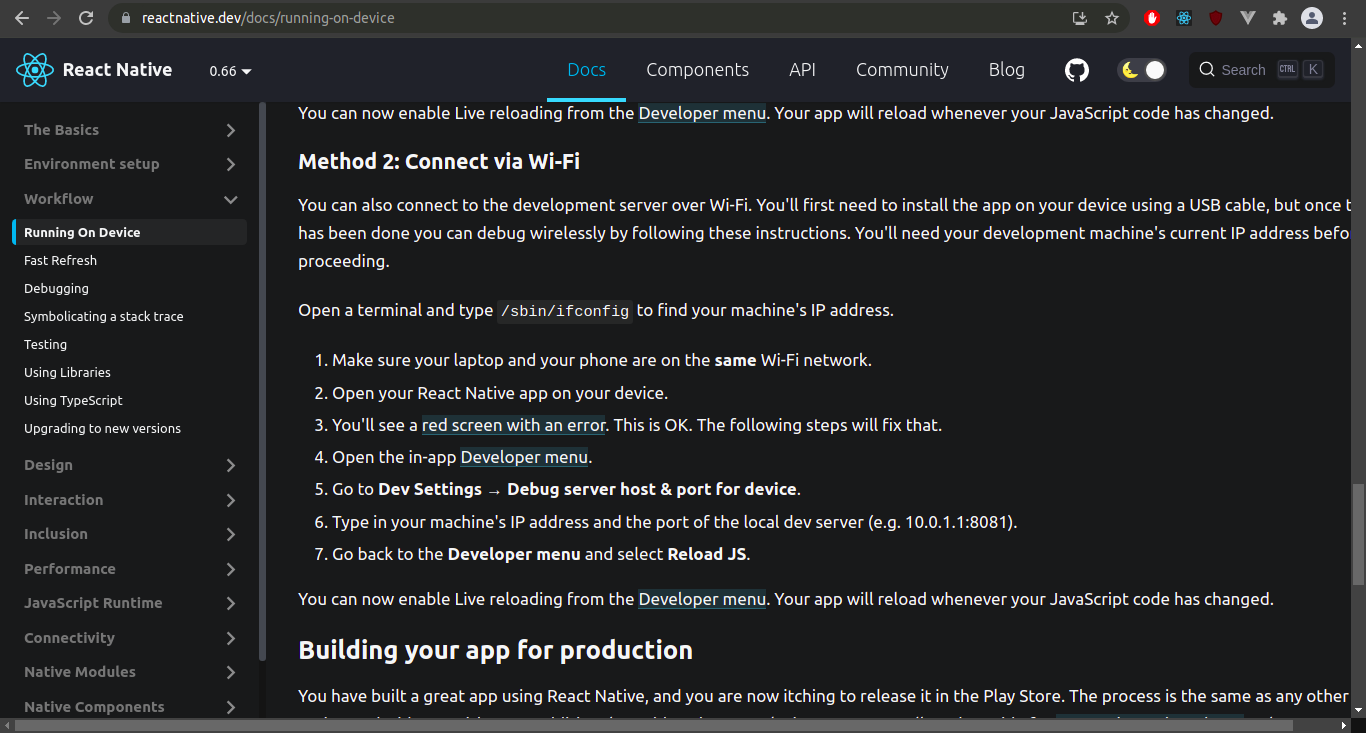Image resolution: width=1366 pixels, height=733 pixels.
Task: Open the React Developer Tools extension
Action: pyautogui.click(x=1184, y=18)
